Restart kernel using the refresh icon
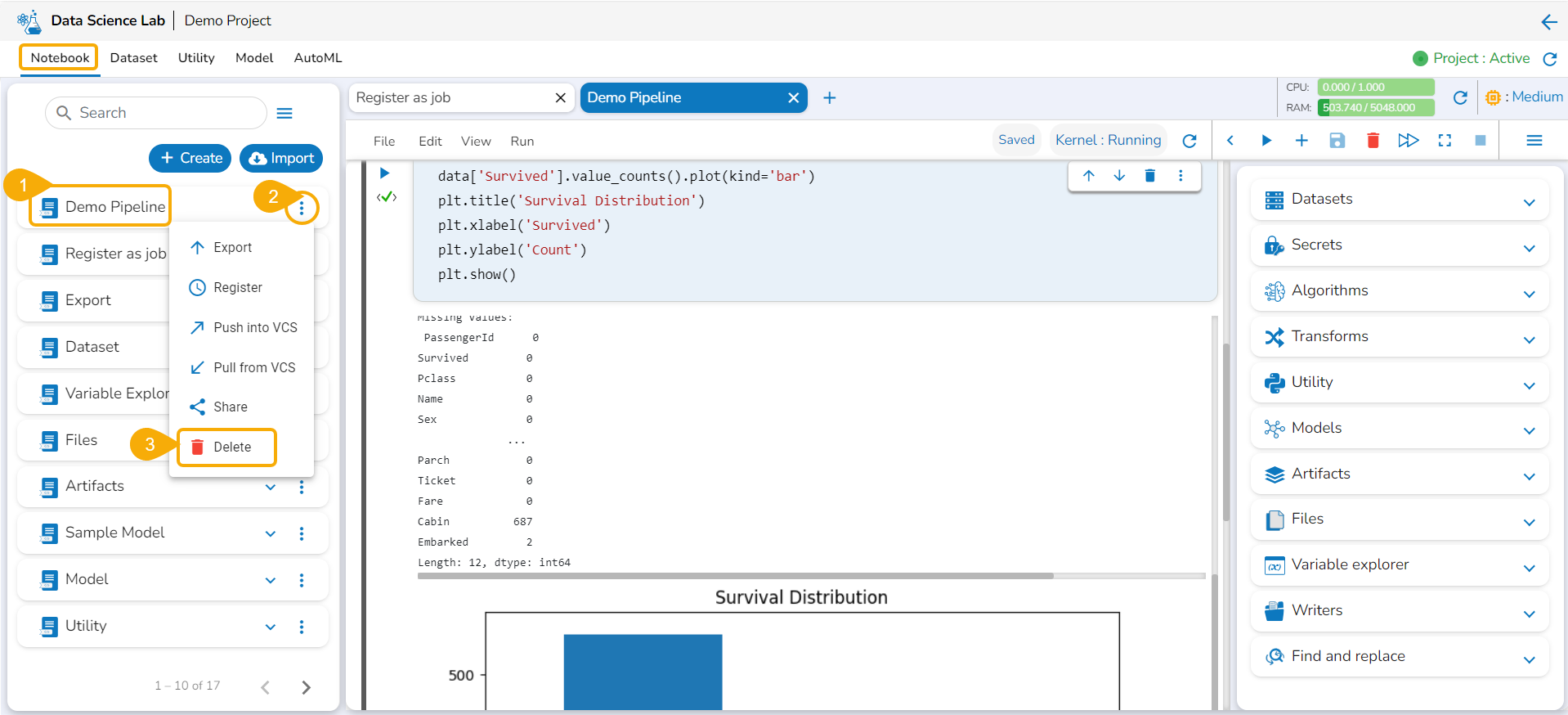The width and height of the screenshot is (1568, 715). click(x=1189, y=141)
